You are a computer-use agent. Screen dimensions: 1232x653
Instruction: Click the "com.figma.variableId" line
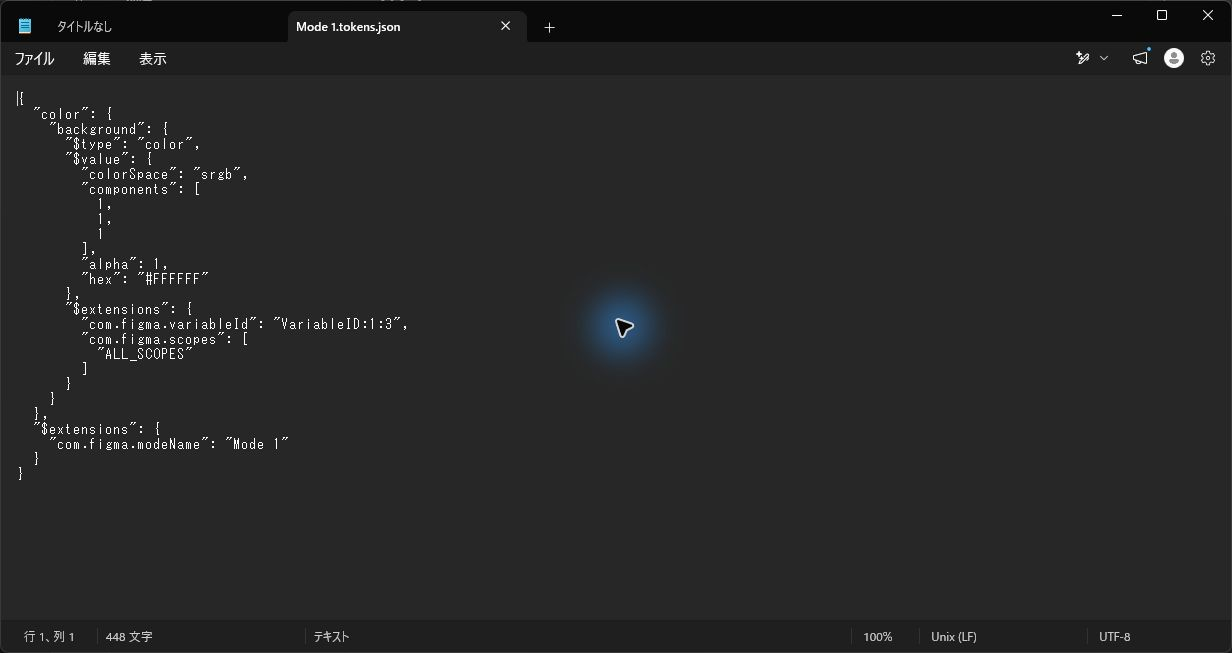[x=245, y=324]
